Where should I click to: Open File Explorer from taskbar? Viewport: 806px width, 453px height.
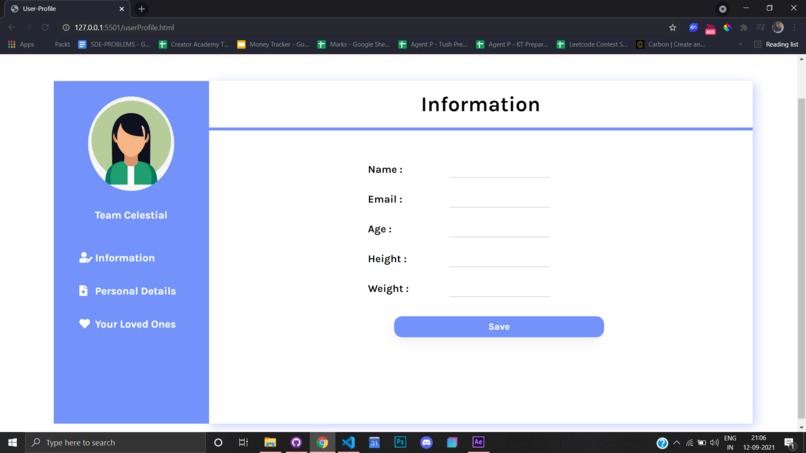click(270, 442)
